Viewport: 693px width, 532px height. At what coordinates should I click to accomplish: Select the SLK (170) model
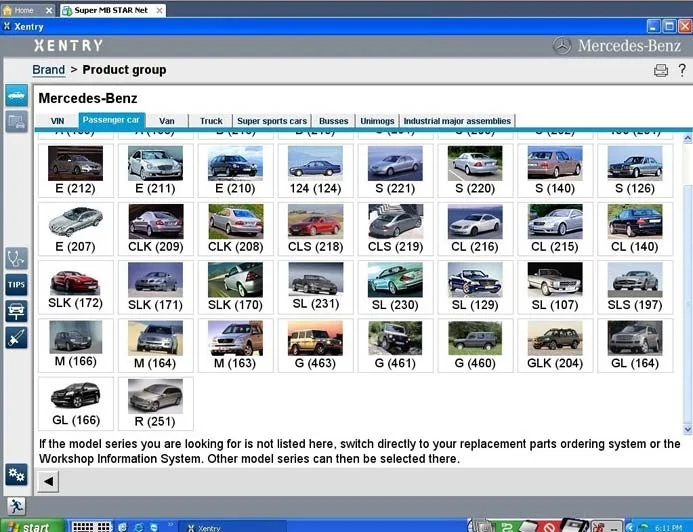236,287
